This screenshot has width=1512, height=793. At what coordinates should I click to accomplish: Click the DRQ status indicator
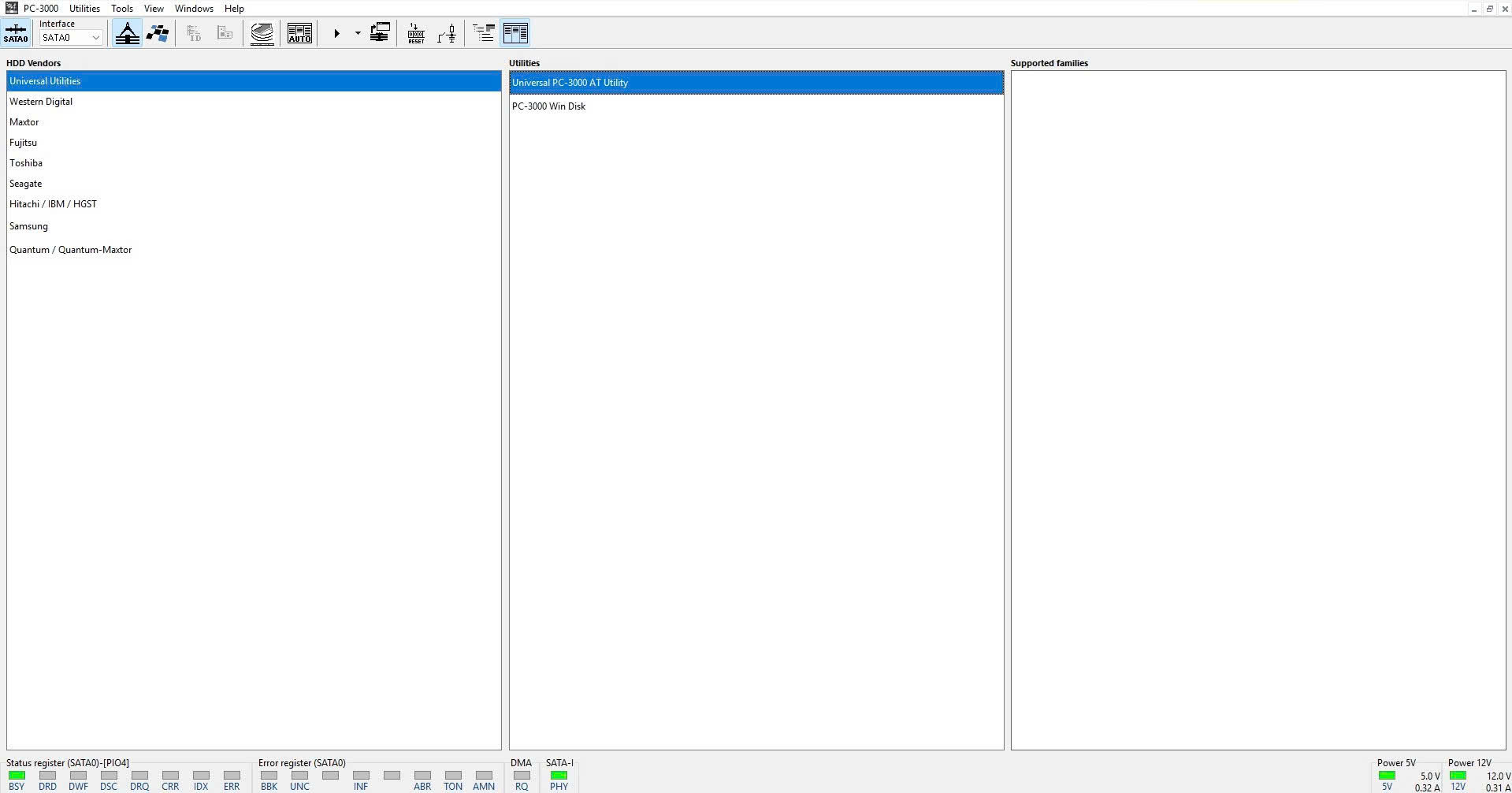pyautogui.click(x=139, y=776)
